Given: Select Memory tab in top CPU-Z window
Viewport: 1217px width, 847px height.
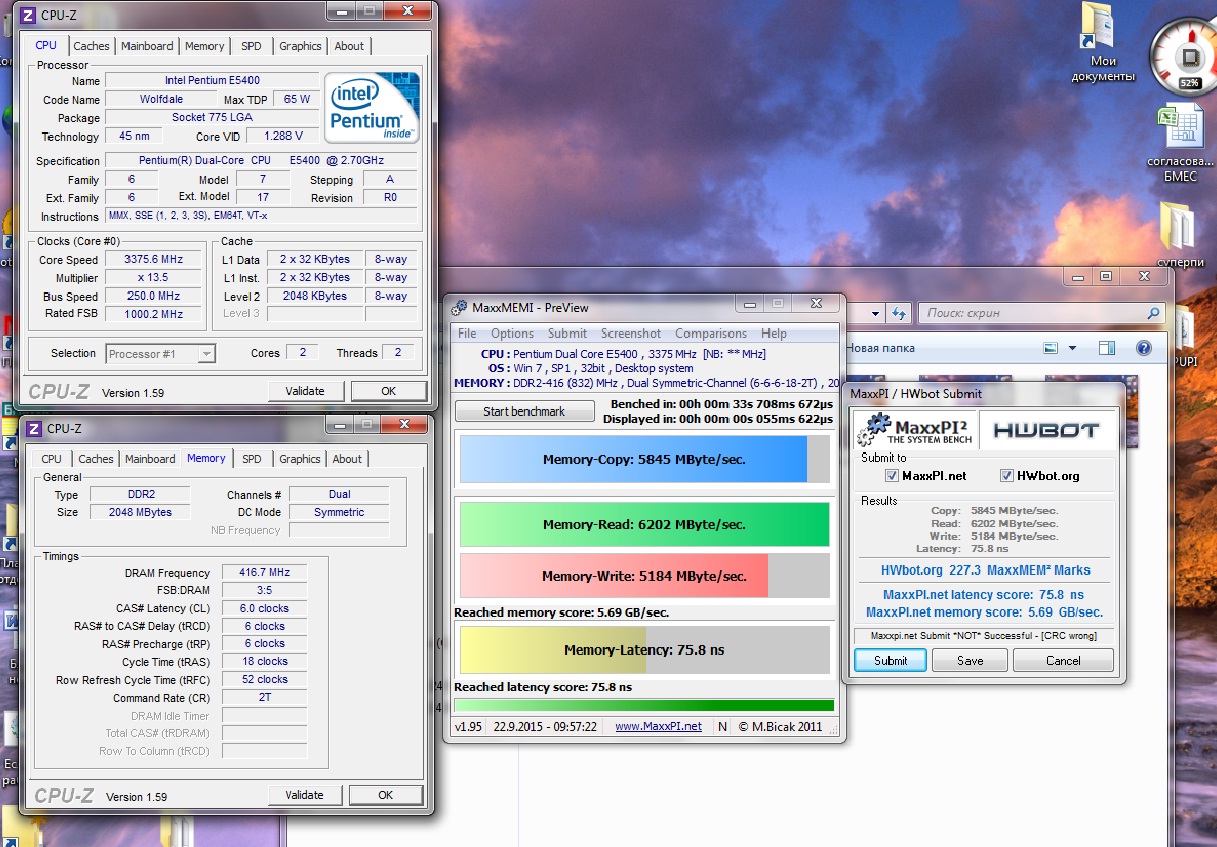Looking at the screenshot, I should tap(204, 46).
